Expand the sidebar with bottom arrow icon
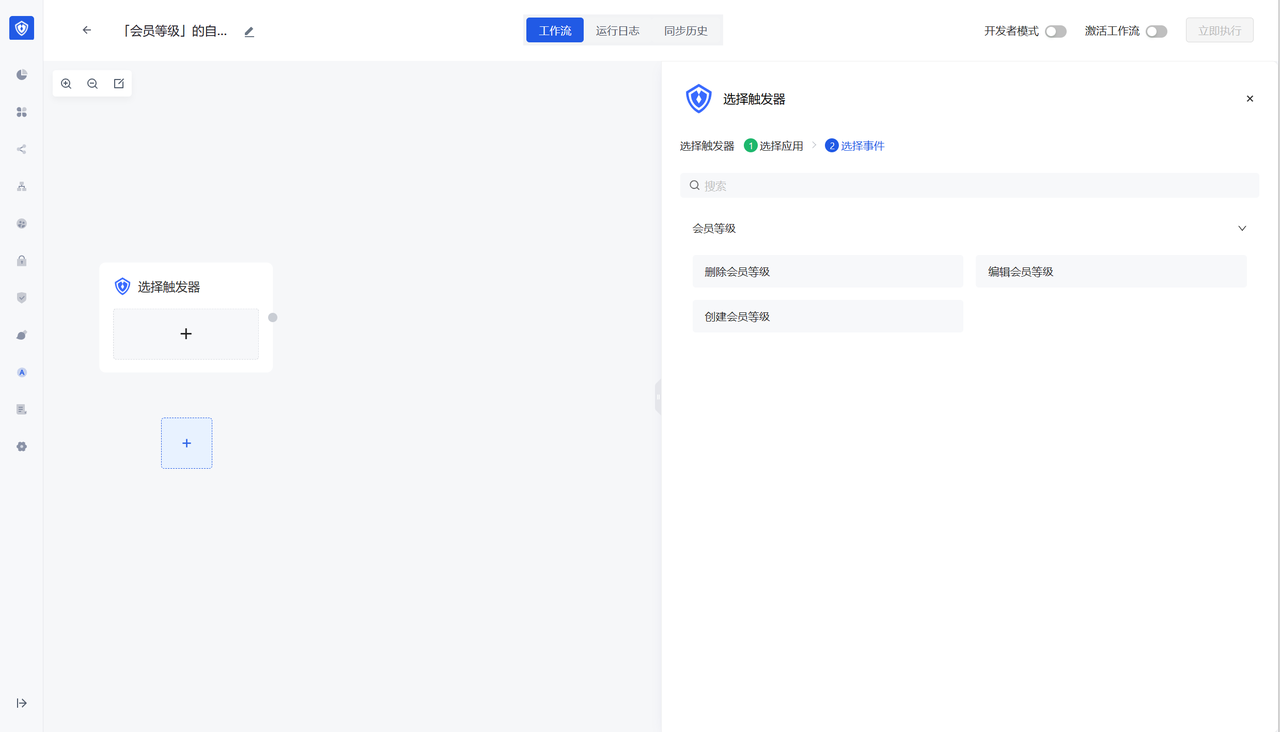1280x732 pixels. coord(22,703)
